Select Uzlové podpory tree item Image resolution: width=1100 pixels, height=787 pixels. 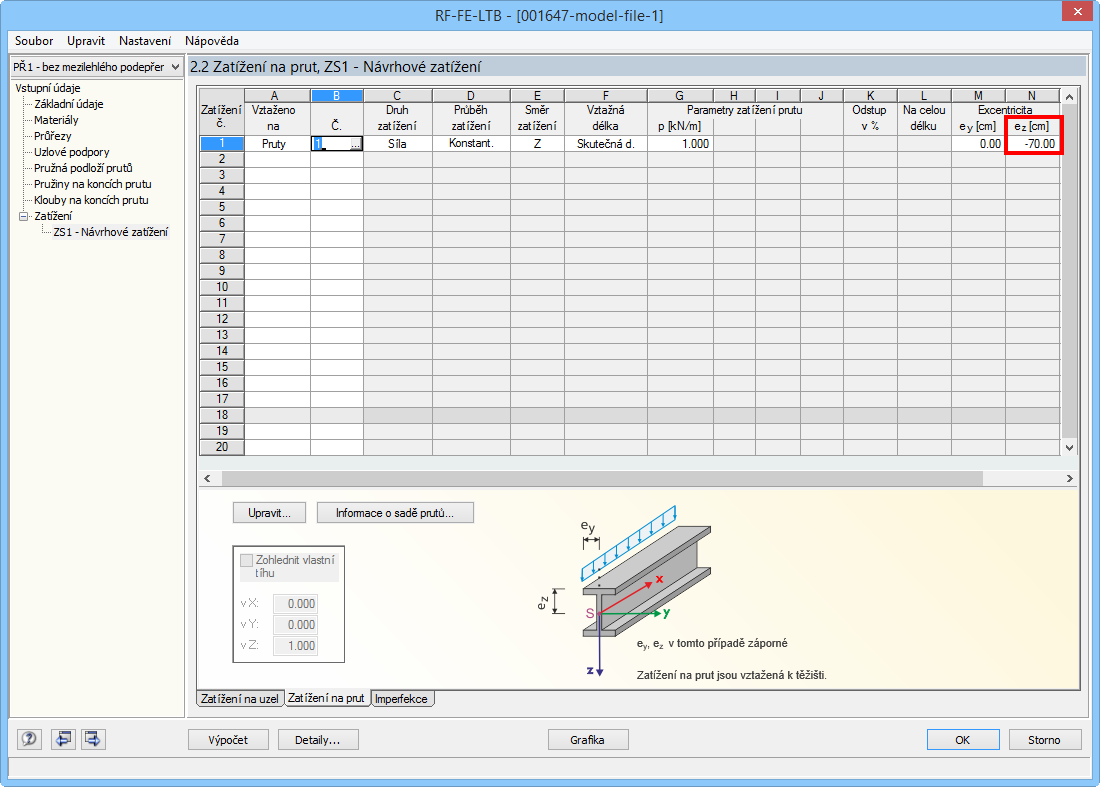pos(72,152)
